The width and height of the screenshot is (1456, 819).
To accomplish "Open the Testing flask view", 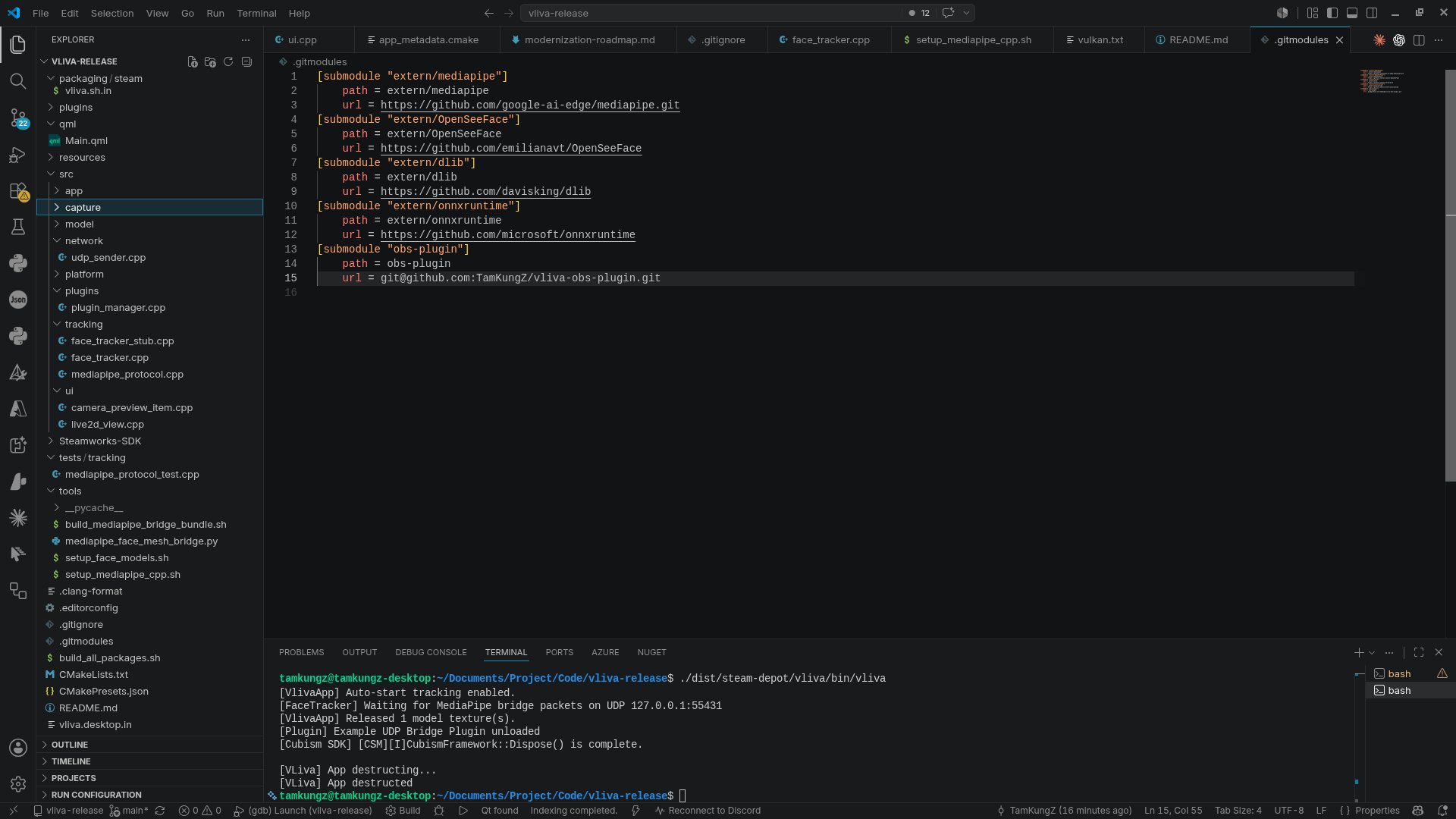I will pos(18,227).
